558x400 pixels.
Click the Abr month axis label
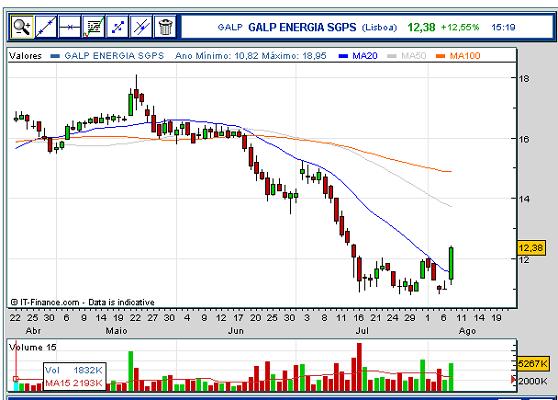pyautogui.click(x=33, y=331)
